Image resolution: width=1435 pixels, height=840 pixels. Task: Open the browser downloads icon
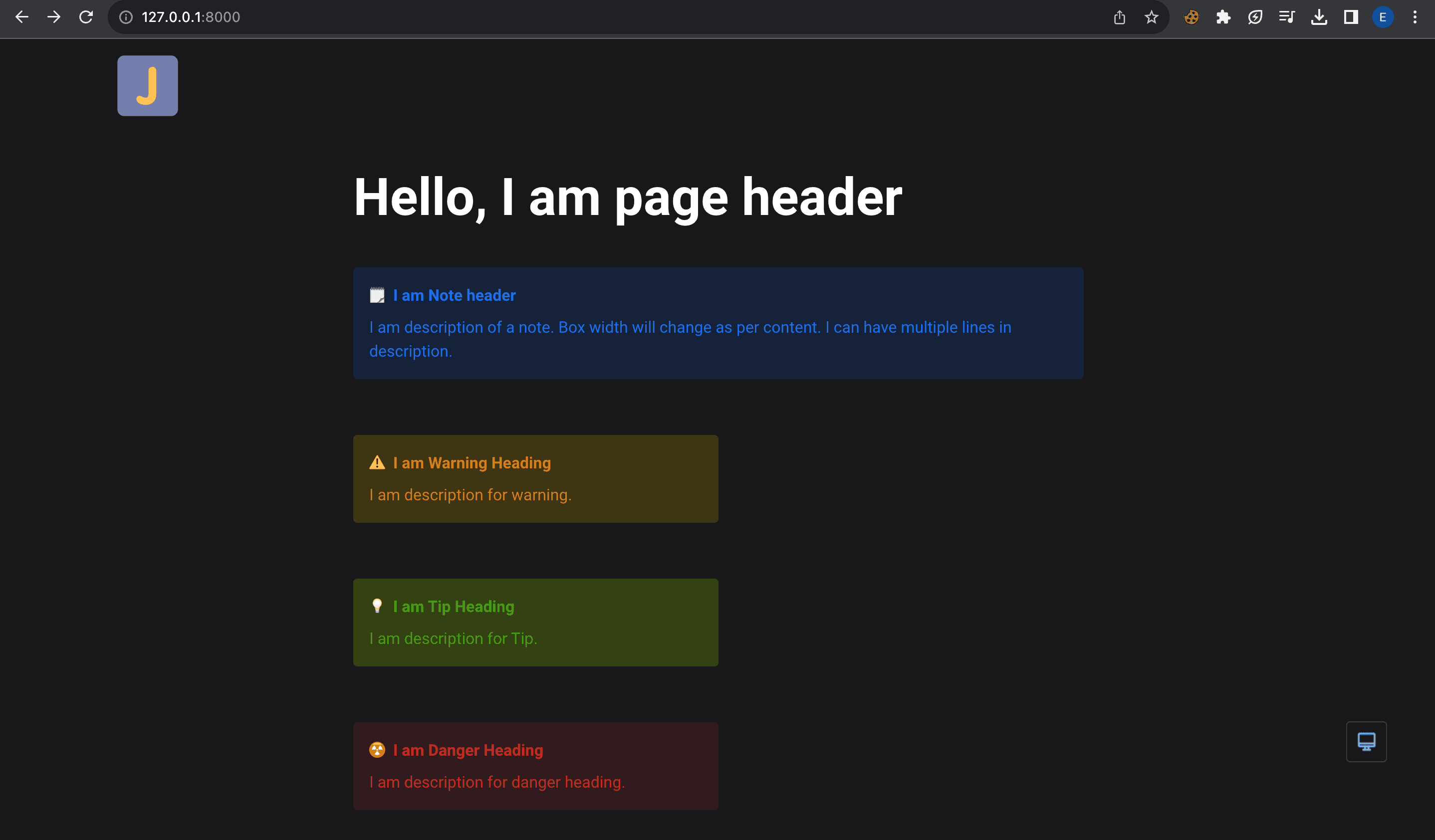(x=1319, y=17)
